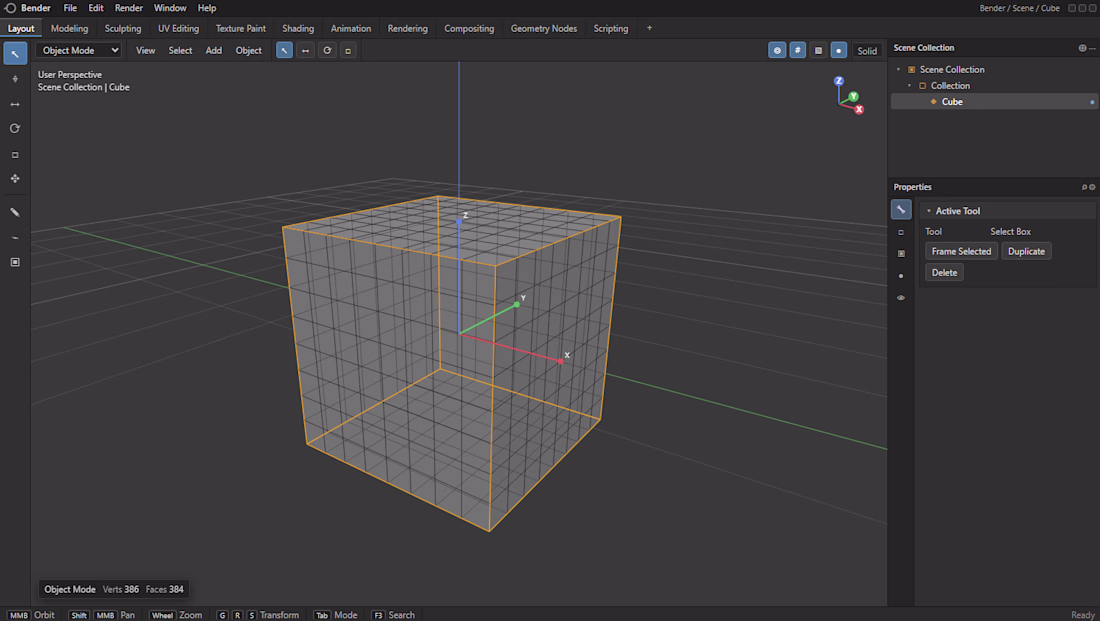Open the Geometry Nodes workspace tab

[x=544, y=28]
